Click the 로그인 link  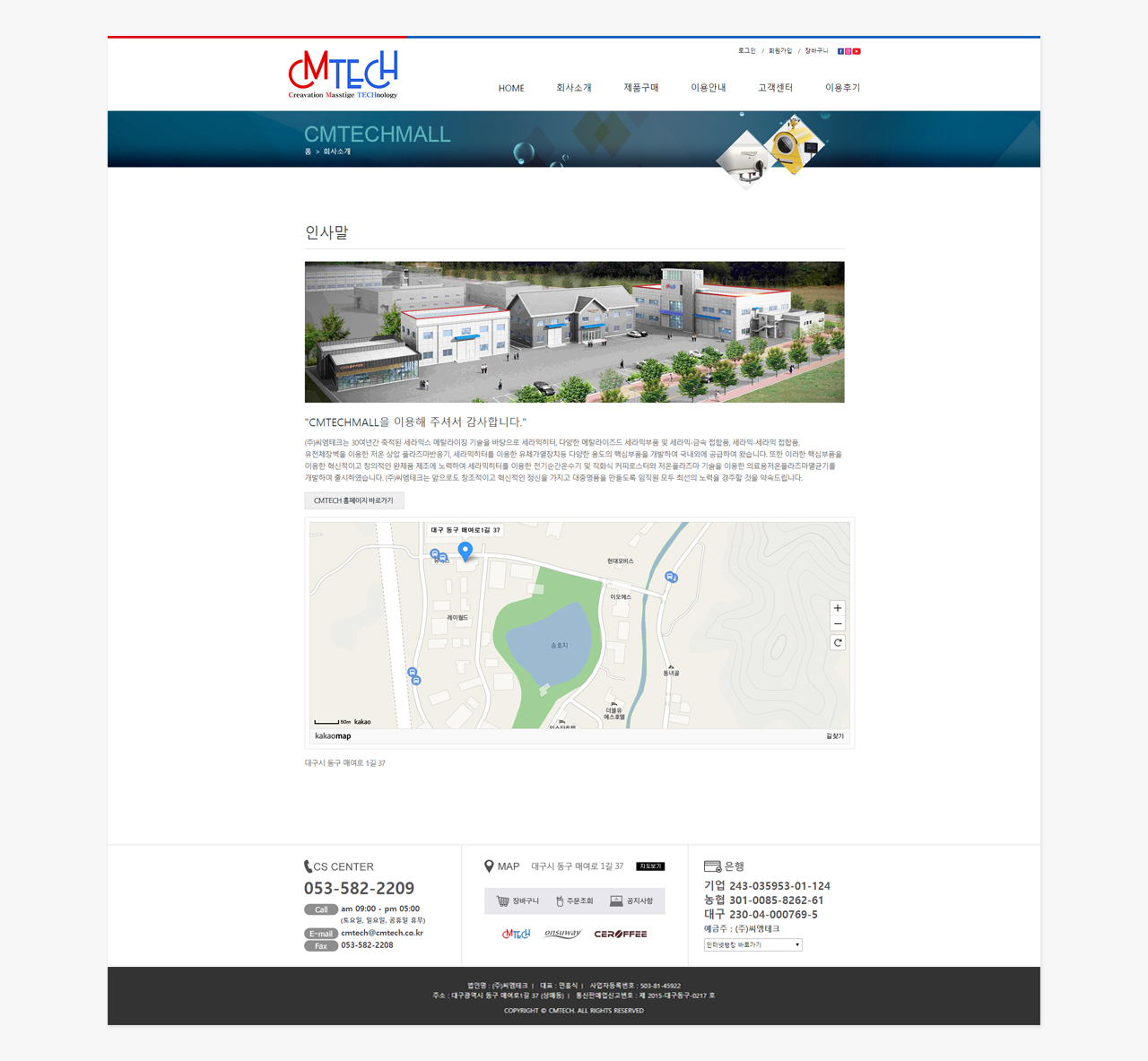point(747,51)
